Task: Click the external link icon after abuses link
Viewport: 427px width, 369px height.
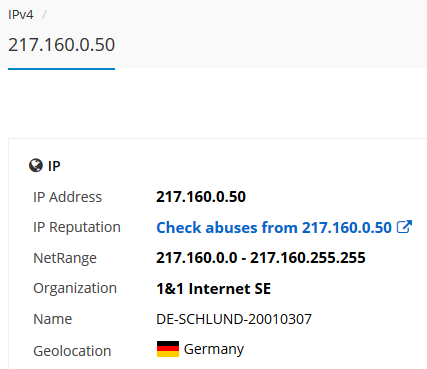Action: point(404,227)
